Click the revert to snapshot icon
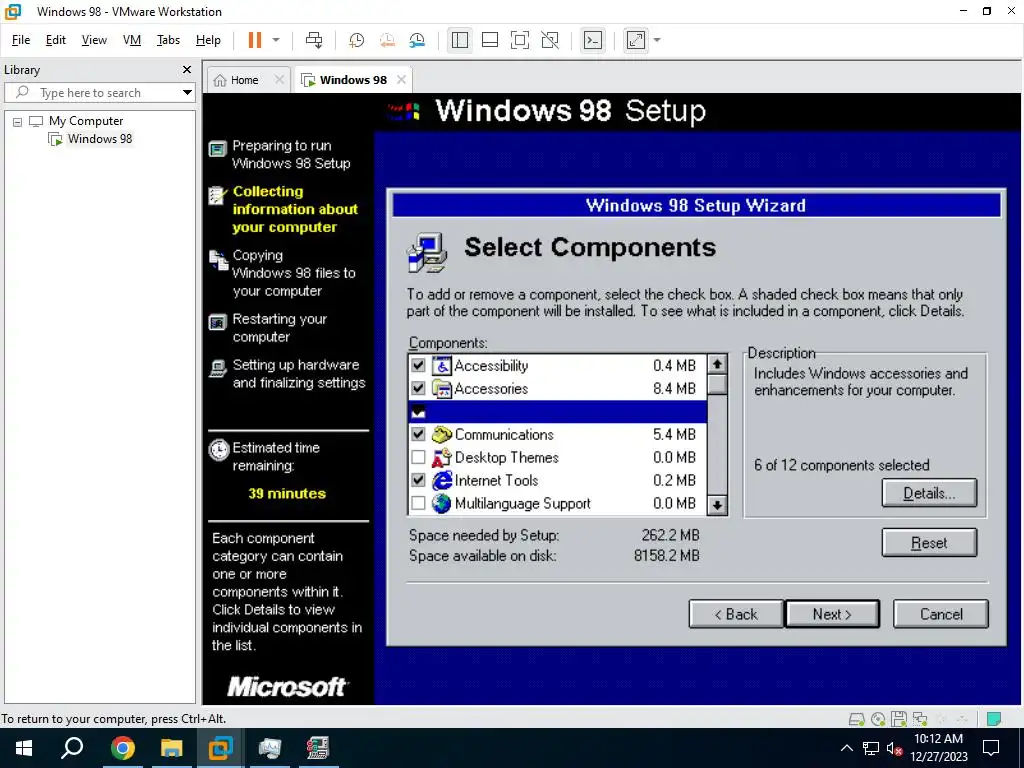The height and width of the screenshot is (768, 1024). tap(387, 40)
